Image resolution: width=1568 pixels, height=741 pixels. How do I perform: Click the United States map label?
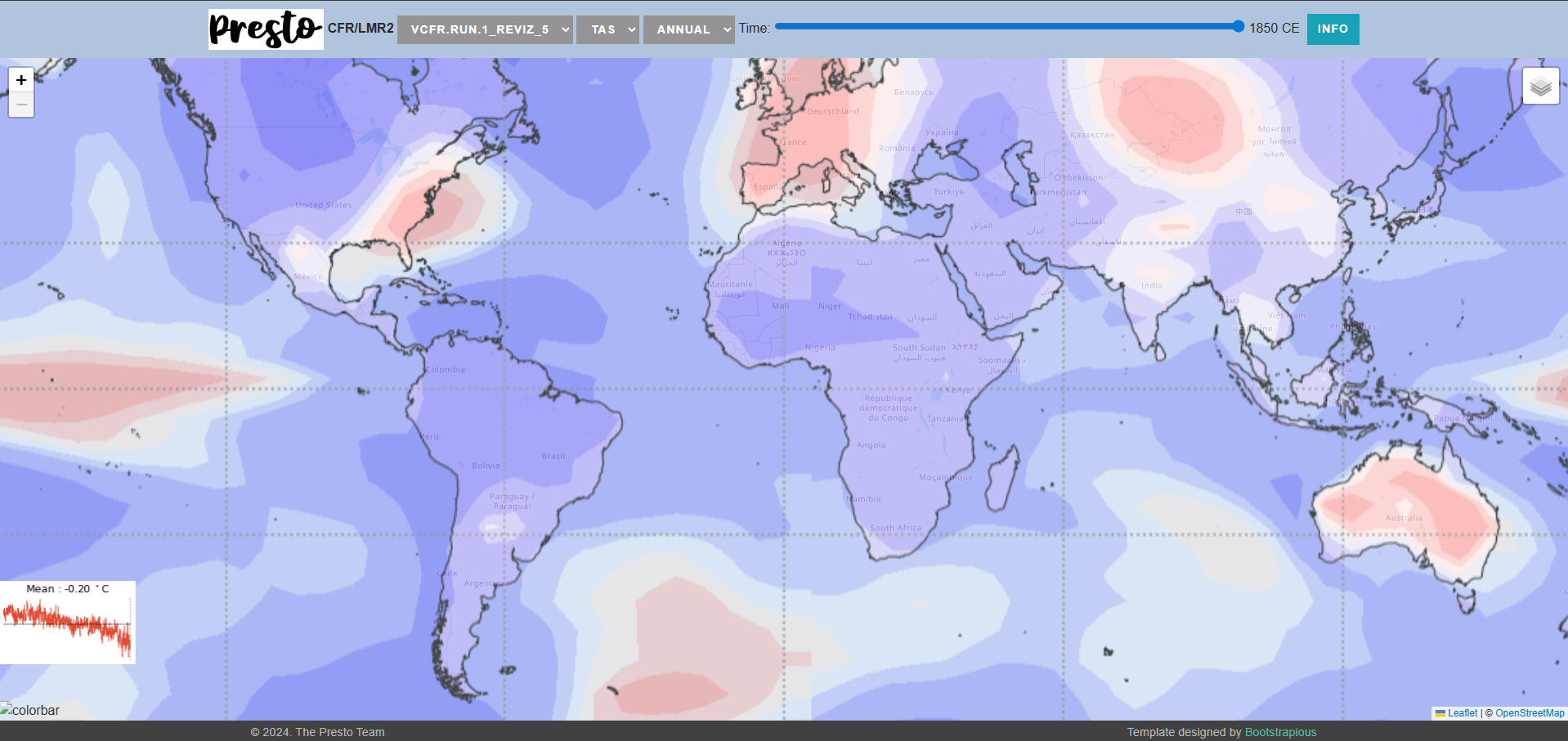tap(323, 205)
